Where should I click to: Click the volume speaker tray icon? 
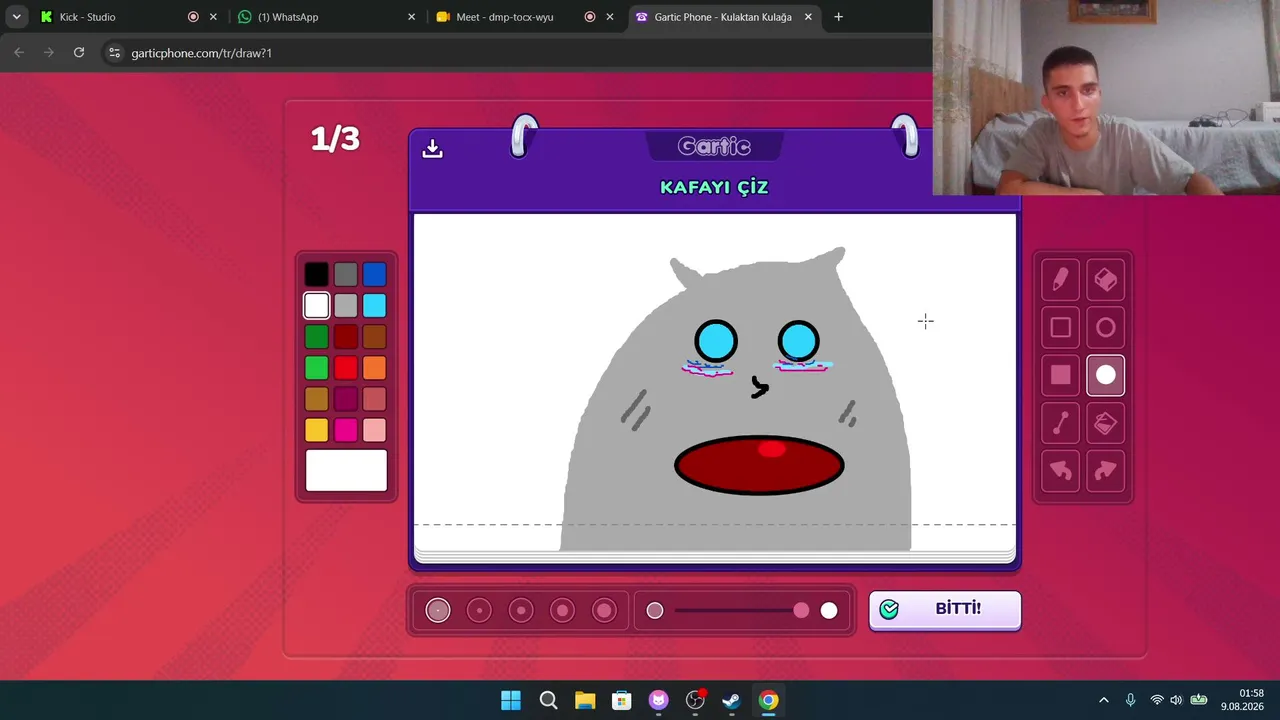tap(1176, 700)
